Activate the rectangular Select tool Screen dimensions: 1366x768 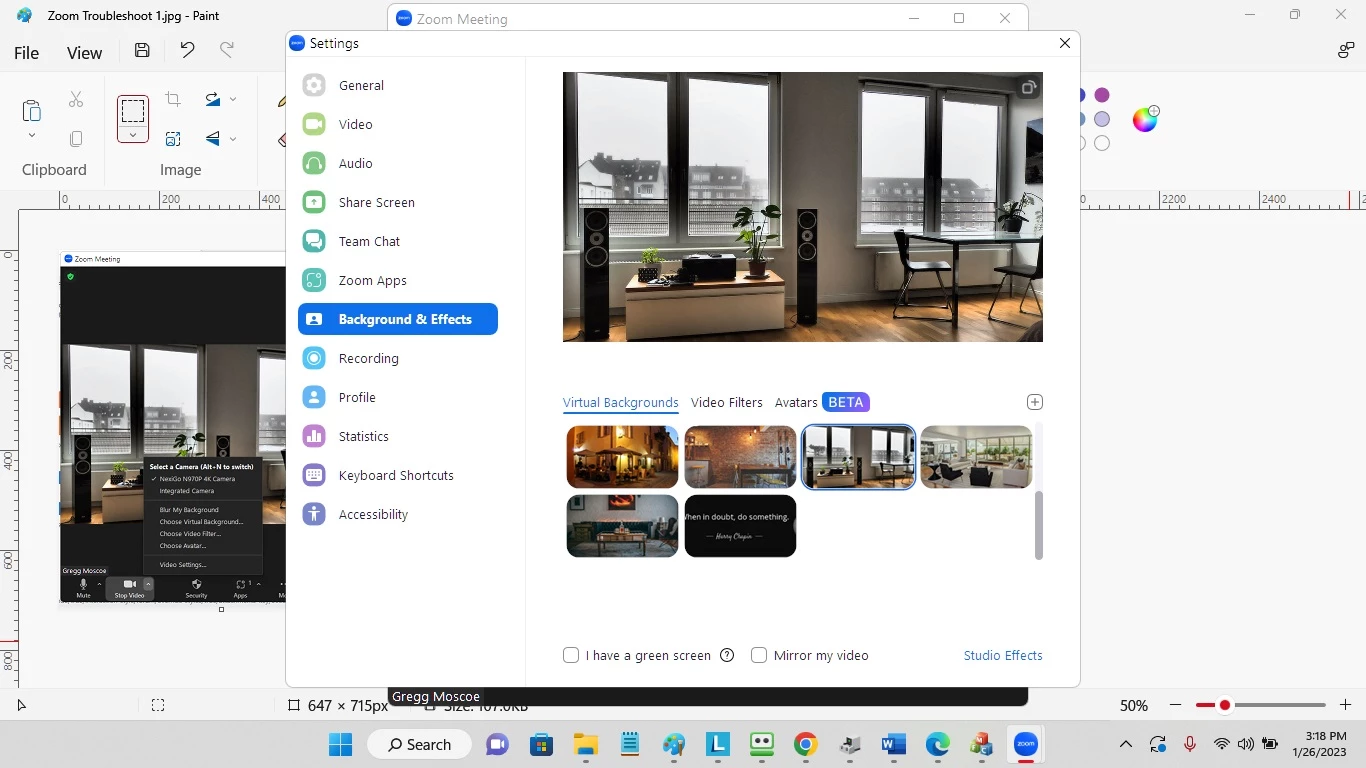(133, 109)
